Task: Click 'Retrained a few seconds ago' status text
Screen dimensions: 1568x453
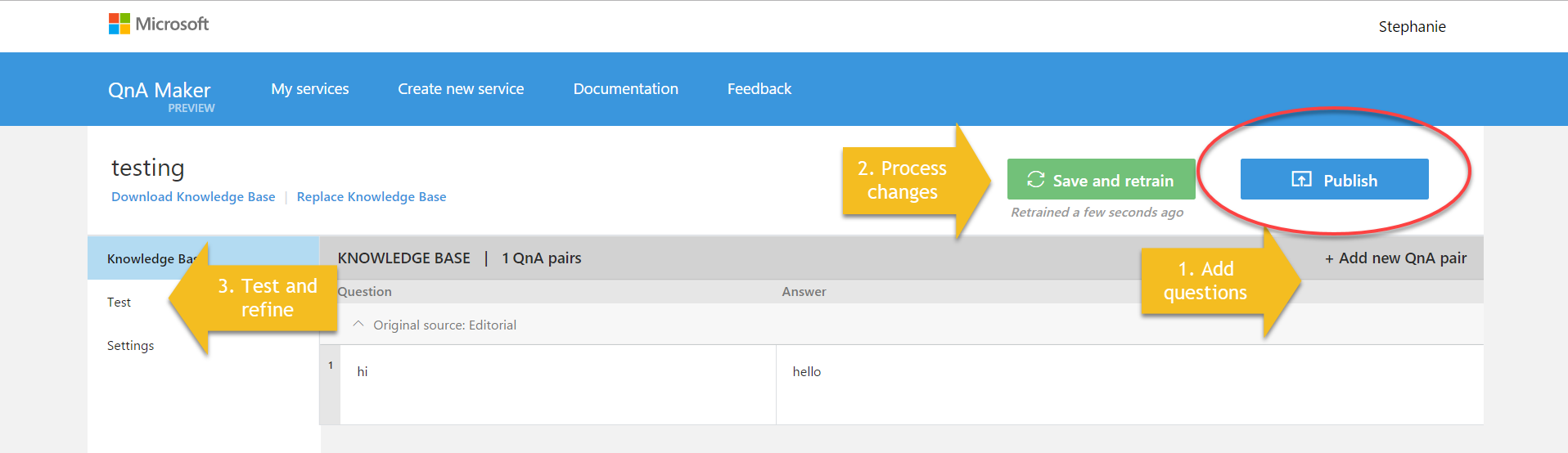Action: tap(1097, 212)
